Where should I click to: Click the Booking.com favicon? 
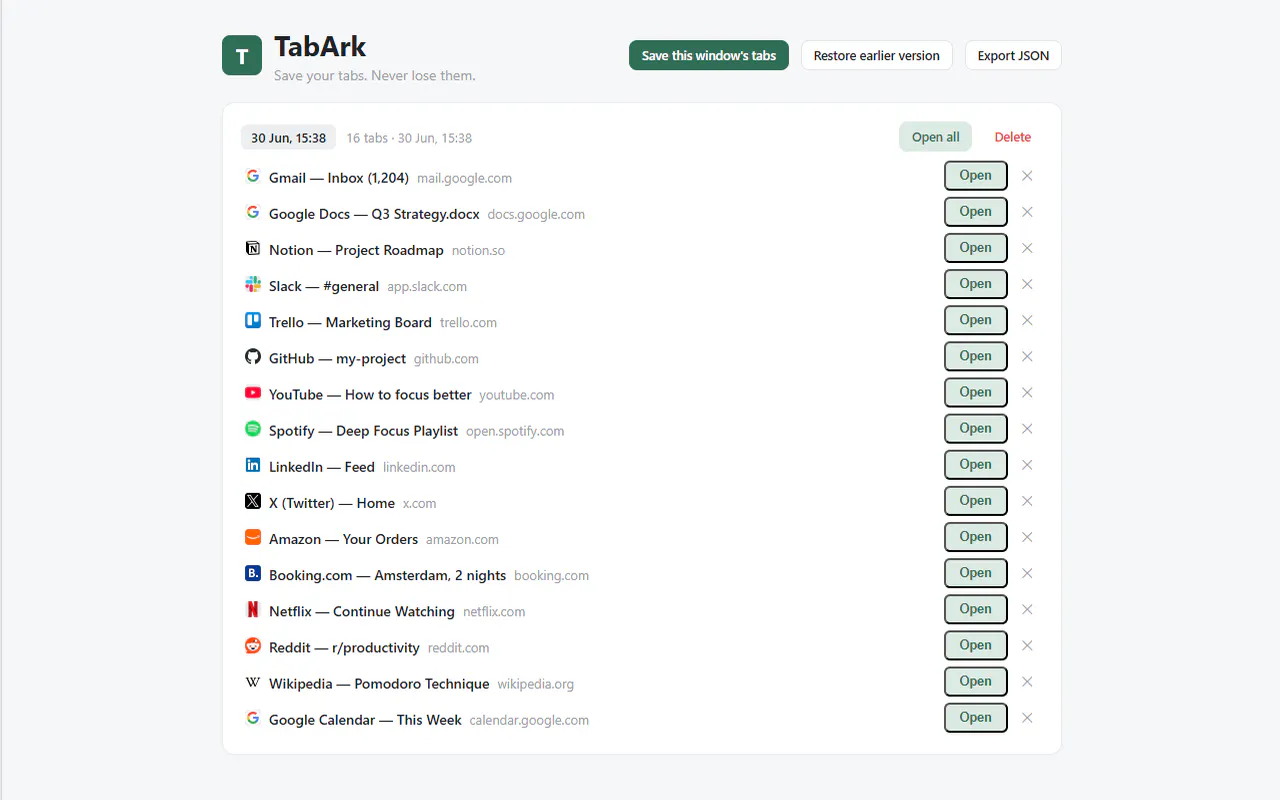pos(253,573)
